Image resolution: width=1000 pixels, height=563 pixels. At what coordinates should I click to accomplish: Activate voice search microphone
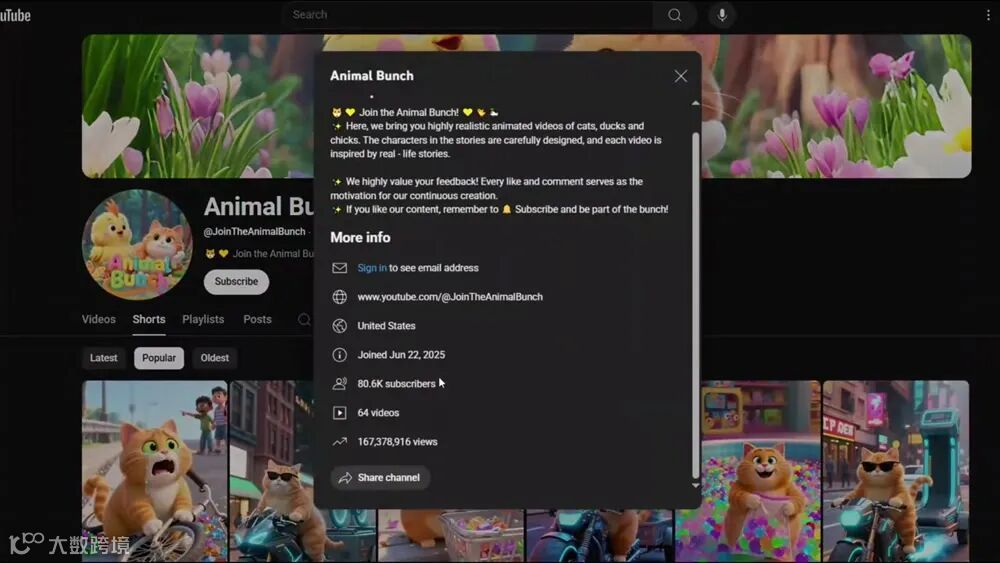click(722, 15)
